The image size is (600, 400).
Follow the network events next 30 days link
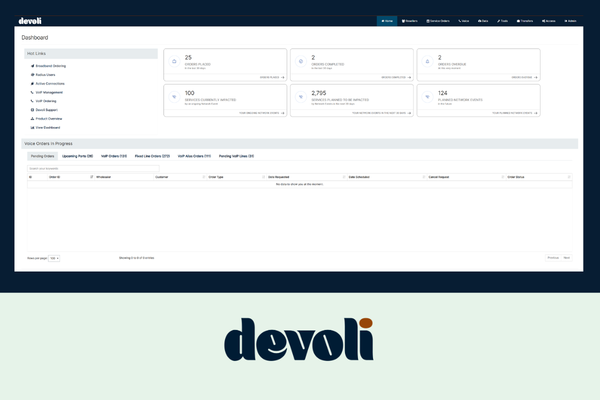(x=382, y=113)
